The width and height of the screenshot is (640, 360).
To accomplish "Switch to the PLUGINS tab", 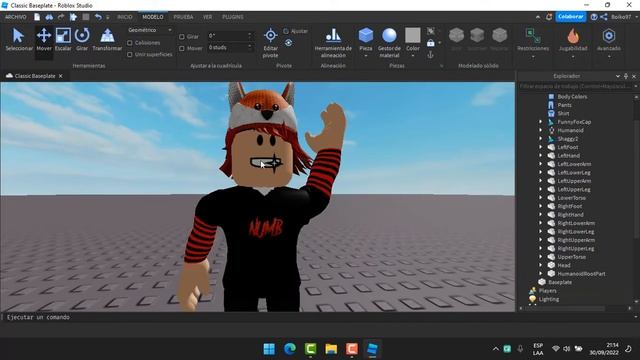I will (x=233, y=17).
